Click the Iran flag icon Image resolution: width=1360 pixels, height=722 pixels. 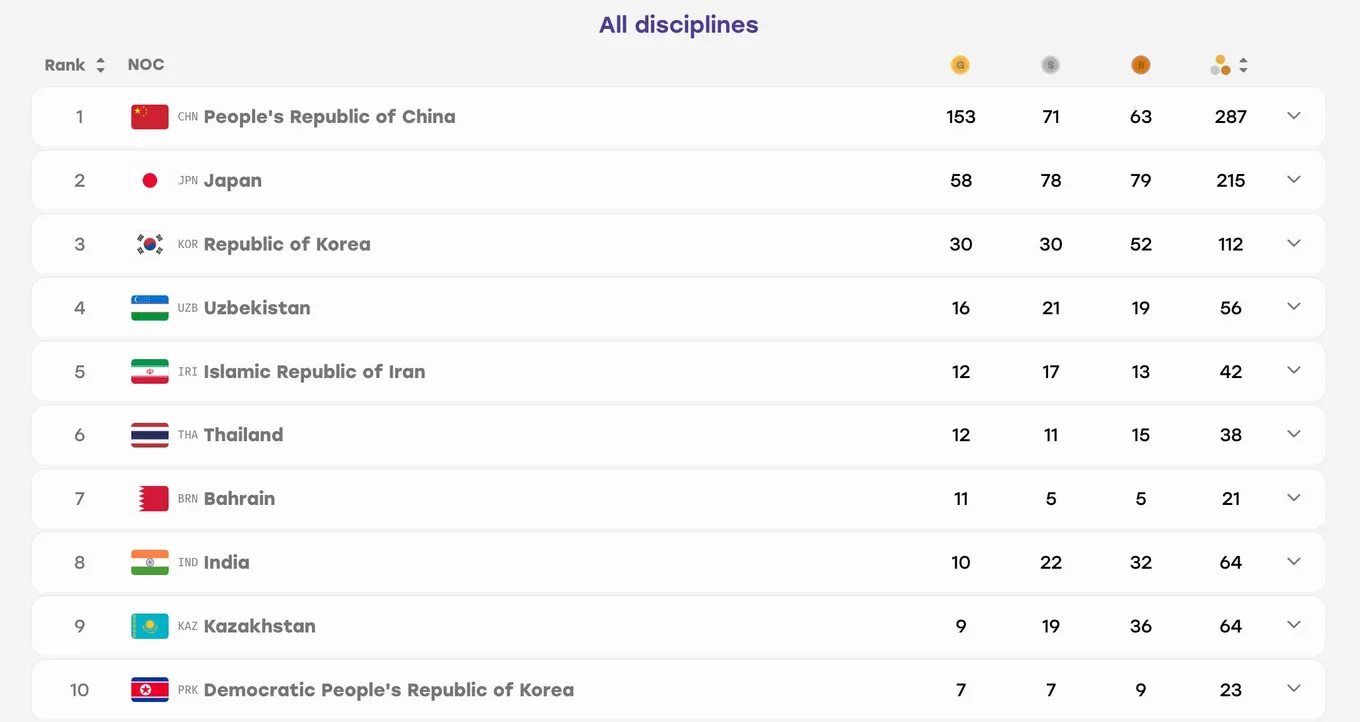pyautogui.click(x=150, y=372)
